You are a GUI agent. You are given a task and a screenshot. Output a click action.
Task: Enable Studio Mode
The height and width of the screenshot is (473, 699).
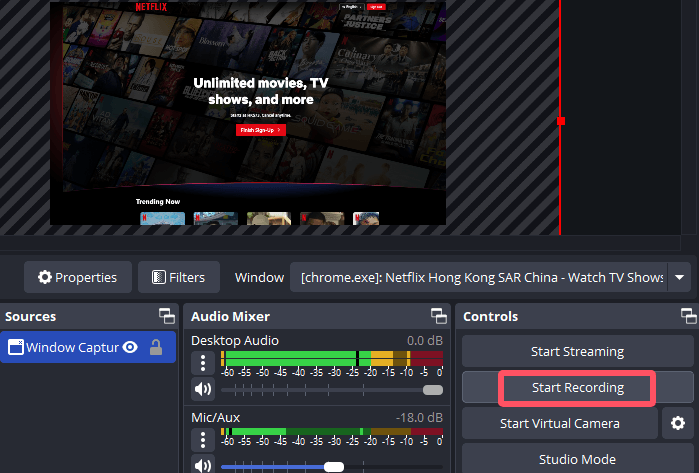point(577,459)
